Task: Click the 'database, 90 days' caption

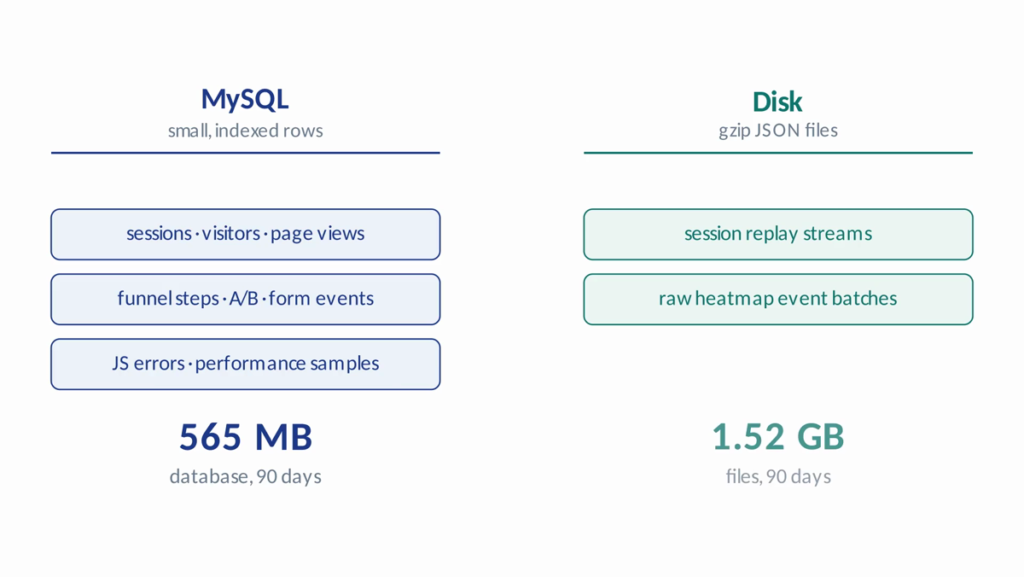Action: point(245,476)
